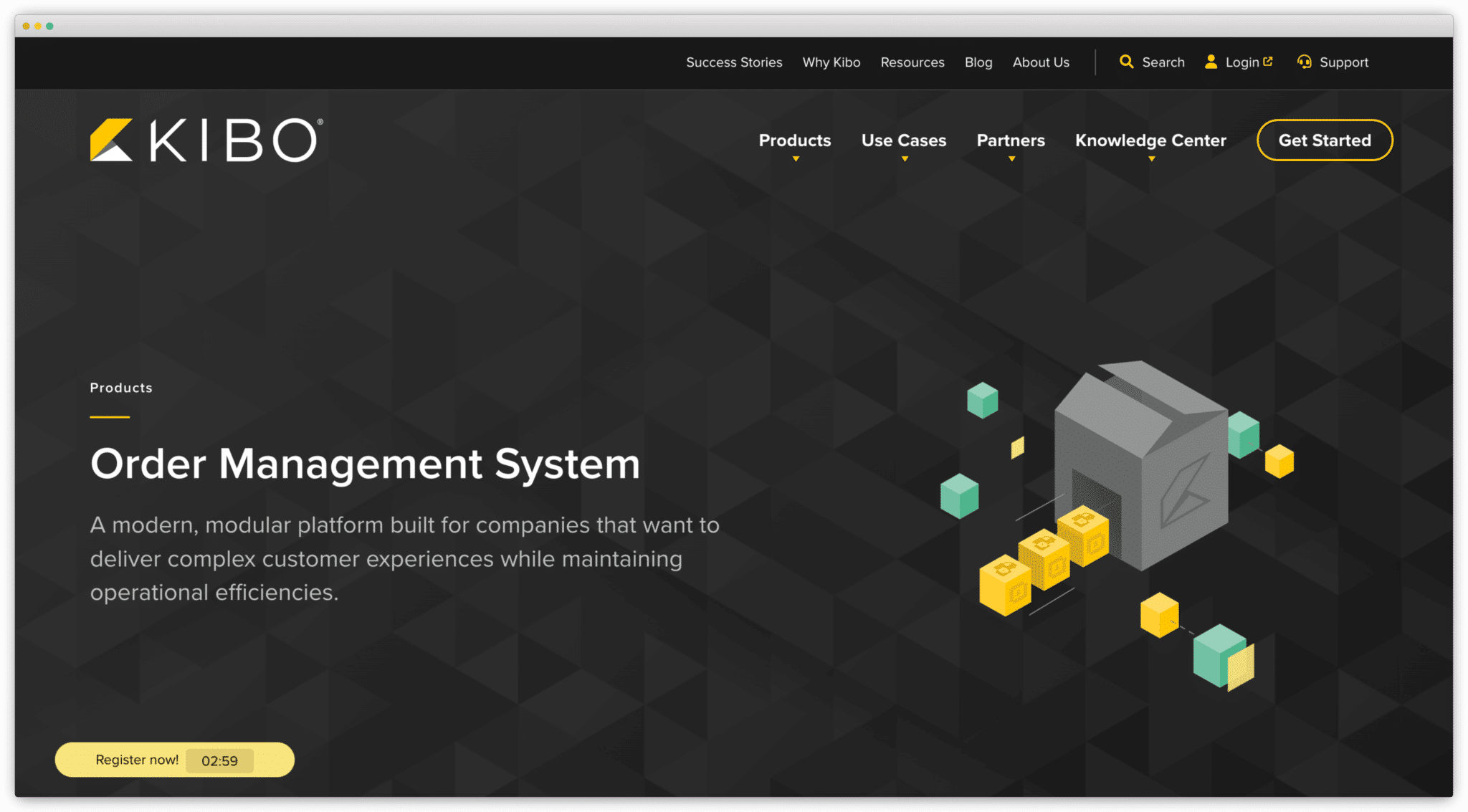The image size is (1468, 812).
Task: Click the 02:59 countdown timer
Action: pos(220,761)
